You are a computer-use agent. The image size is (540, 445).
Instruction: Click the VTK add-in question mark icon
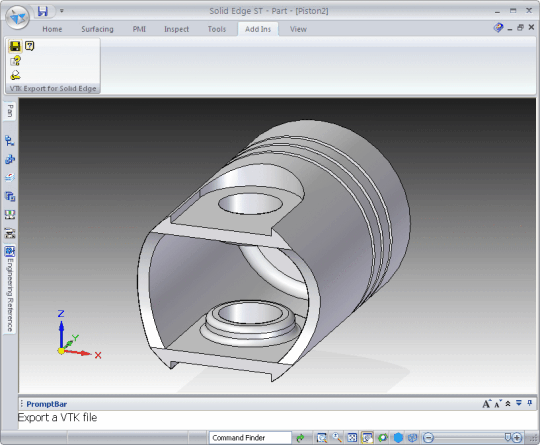coord(30,46)
